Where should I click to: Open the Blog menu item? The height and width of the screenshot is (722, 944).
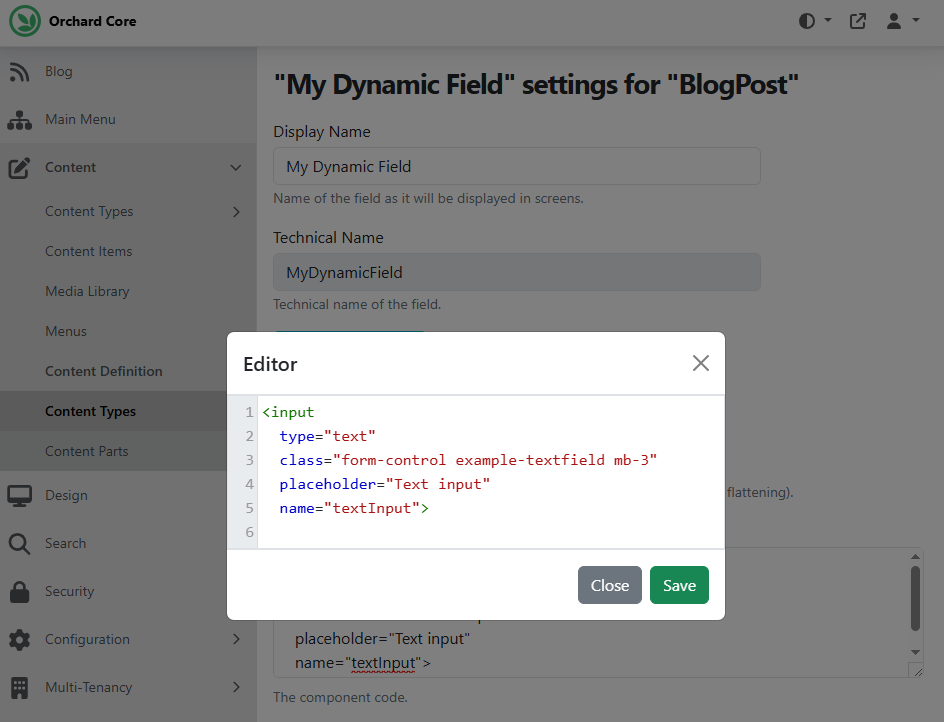point(59,71)
